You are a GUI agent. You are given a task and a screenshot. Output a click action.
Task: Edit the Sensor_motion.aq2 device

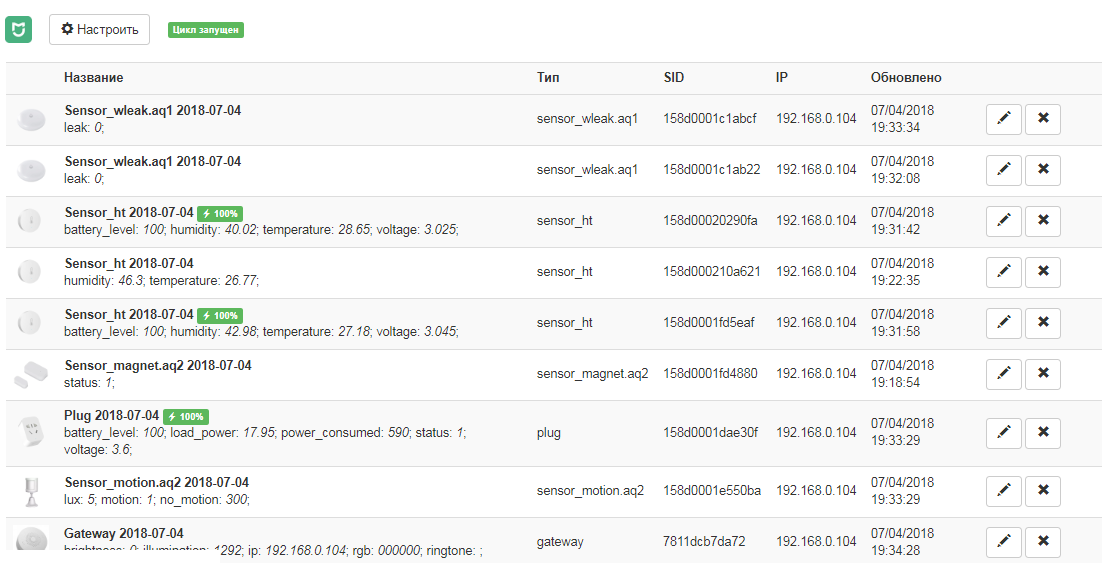pos(1003,491)
